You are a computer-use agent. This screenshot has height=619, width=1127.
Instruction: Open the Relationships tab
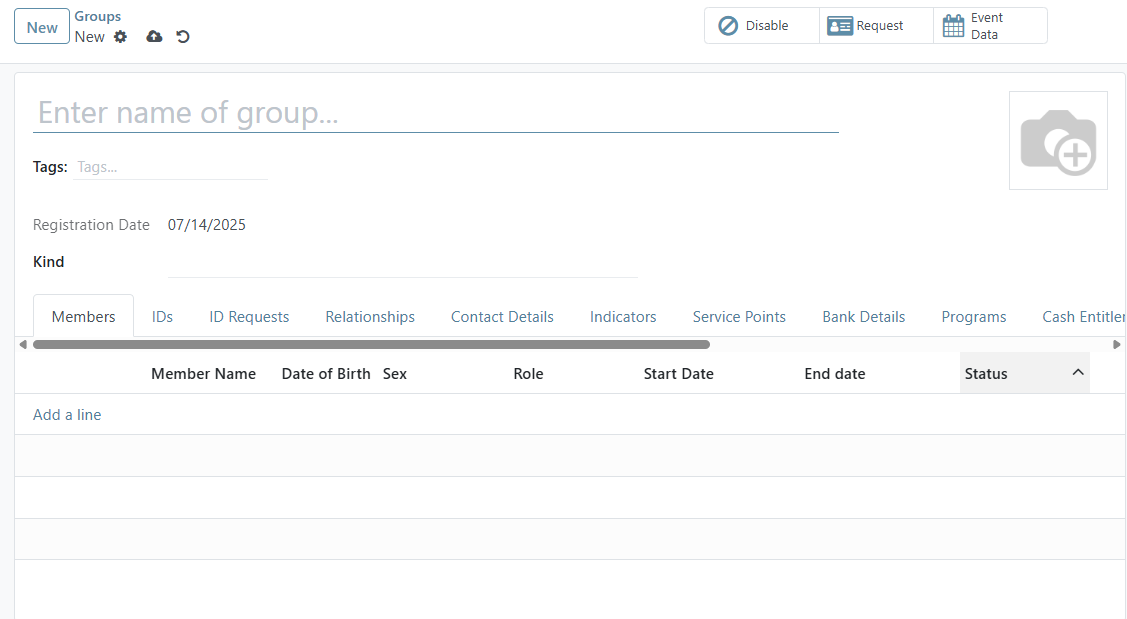pyautogui.click(x=370, y=316)
